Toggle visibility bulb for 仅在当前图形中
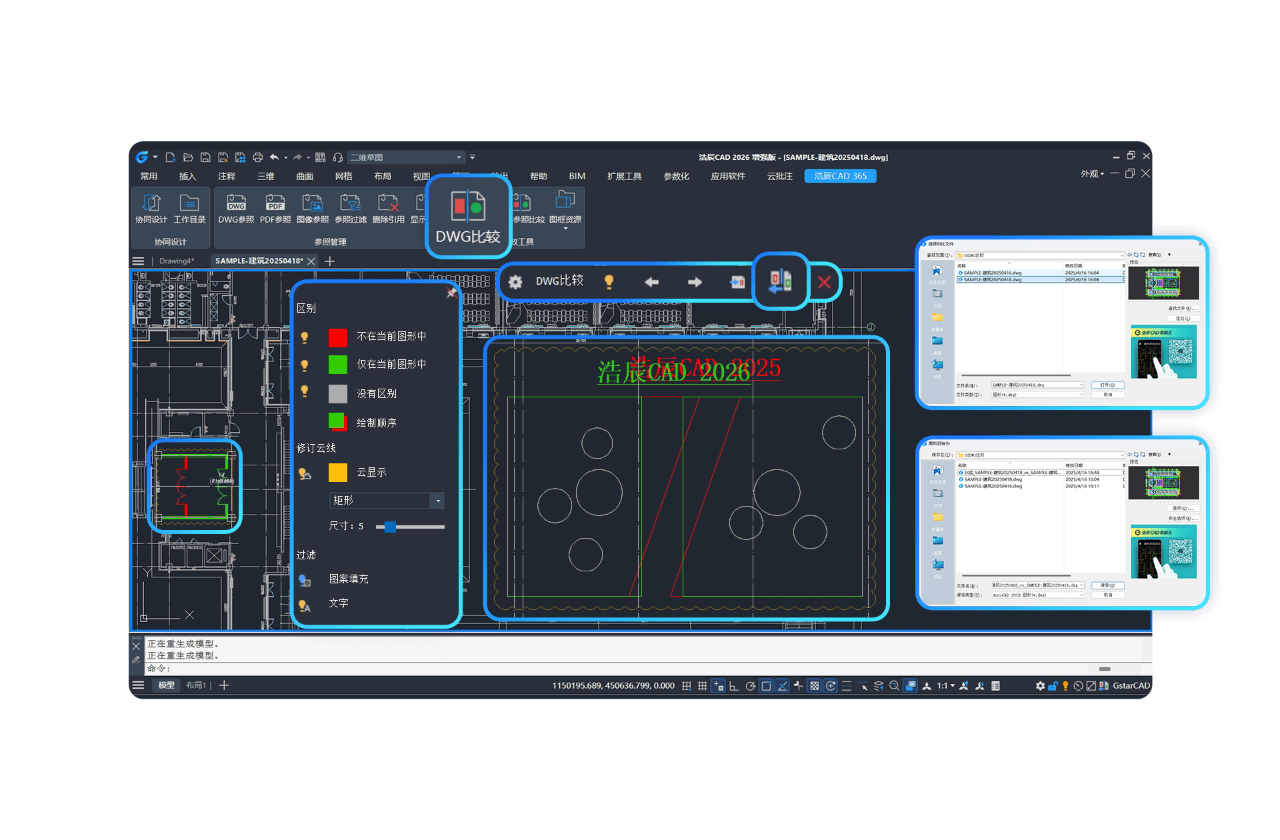Viewport: 1280px width, 840px height. [x=305, y=364]
